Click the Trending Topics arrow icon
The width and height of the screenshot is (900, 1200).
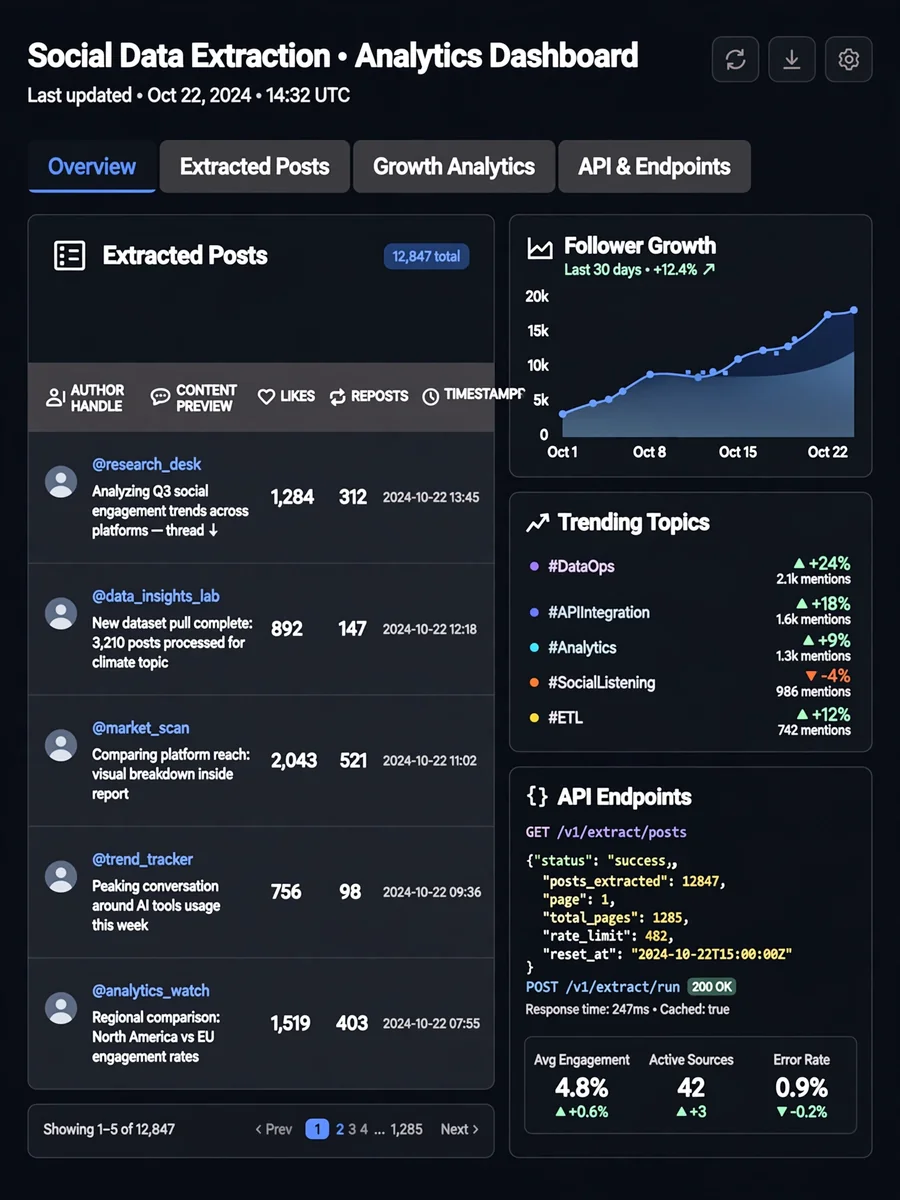pos(538,523)
